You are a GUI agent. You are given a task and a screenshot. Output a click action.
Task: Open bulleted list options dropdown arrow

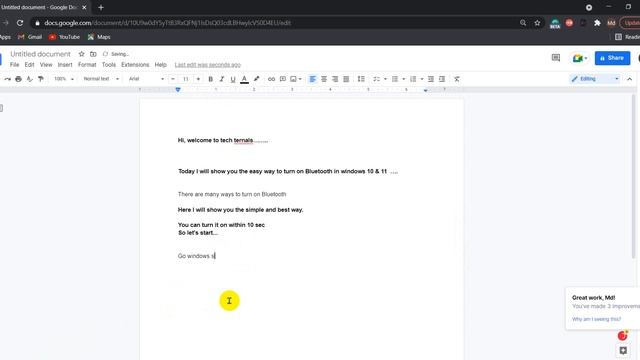[403, 79]
